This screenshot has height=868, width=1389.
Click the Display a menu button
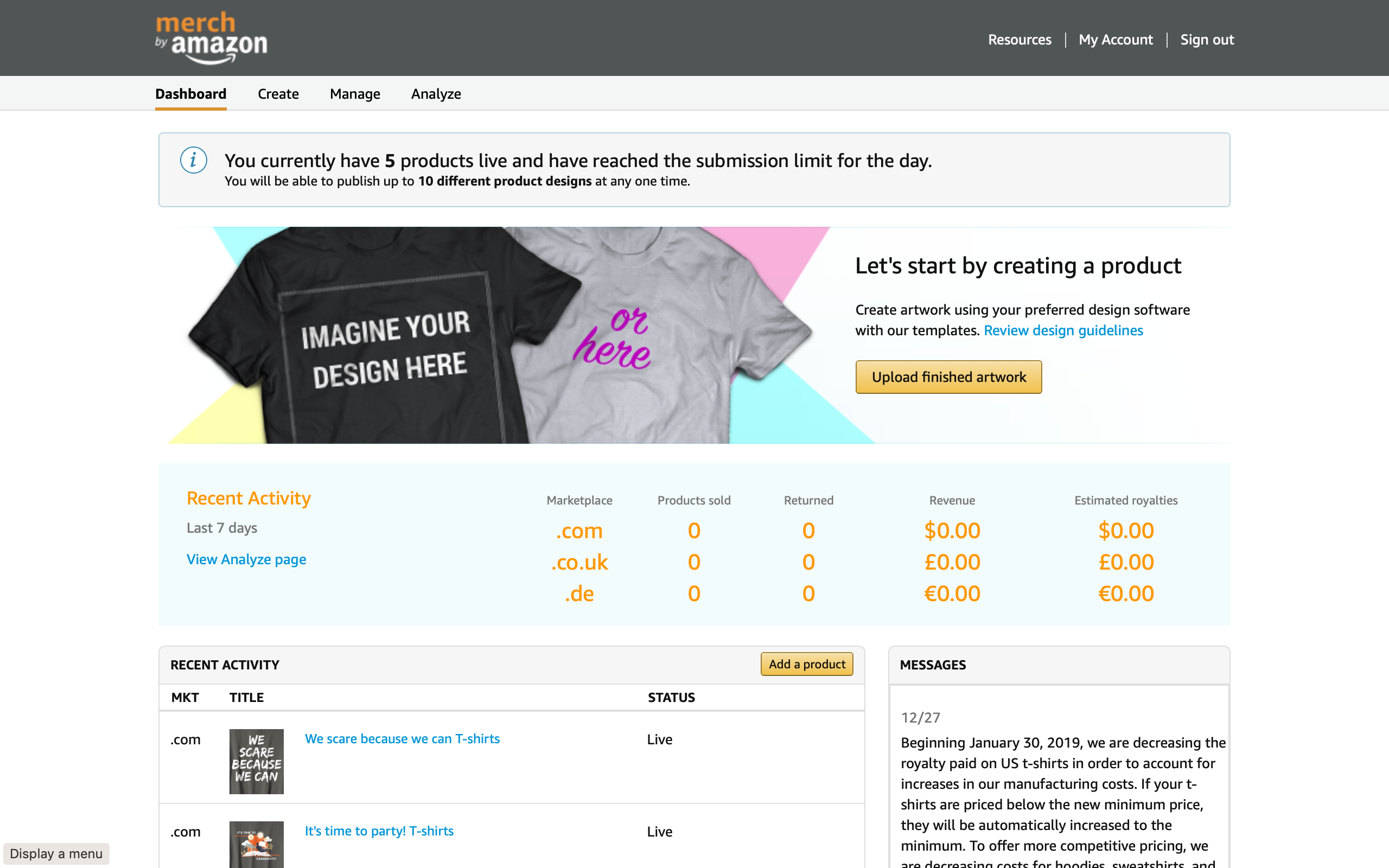(56, 854)
